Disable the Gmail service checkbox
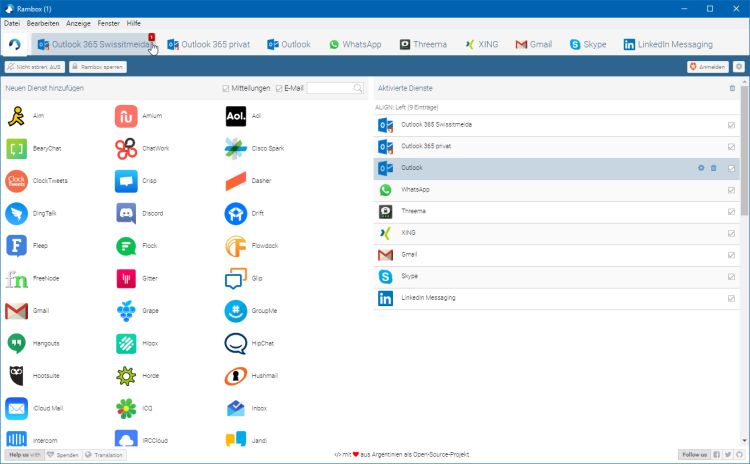The height and width of the screenshot is (464, 750). (731, 255)
